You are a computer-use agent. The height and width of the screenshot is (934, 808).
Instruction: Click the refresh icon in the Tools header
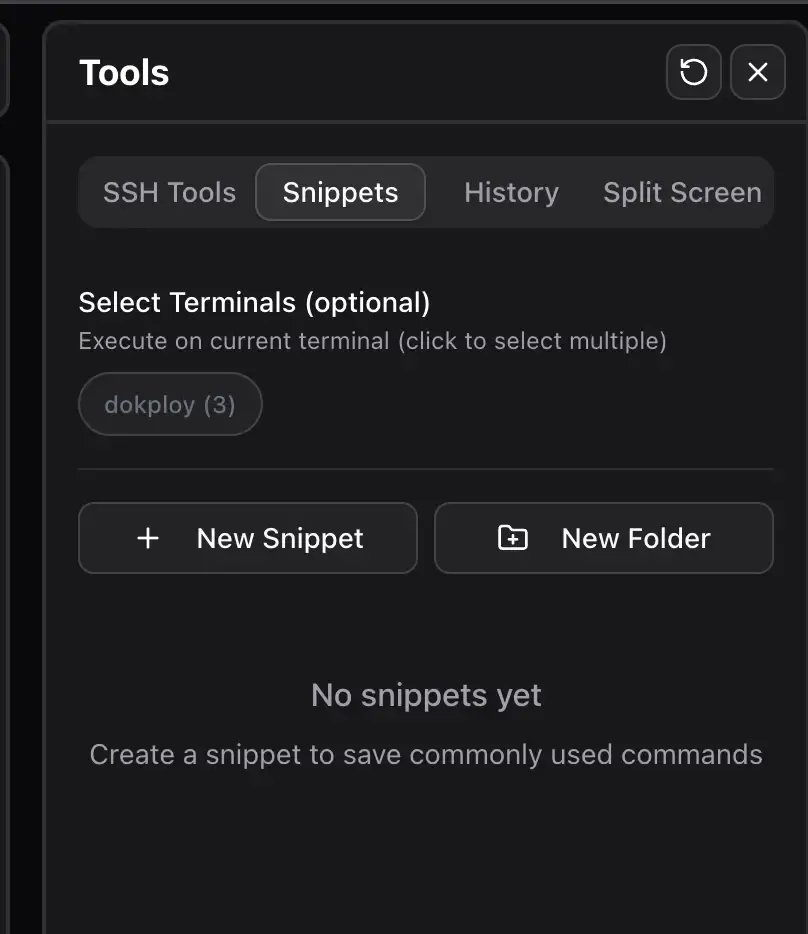(x=693, y=72)
